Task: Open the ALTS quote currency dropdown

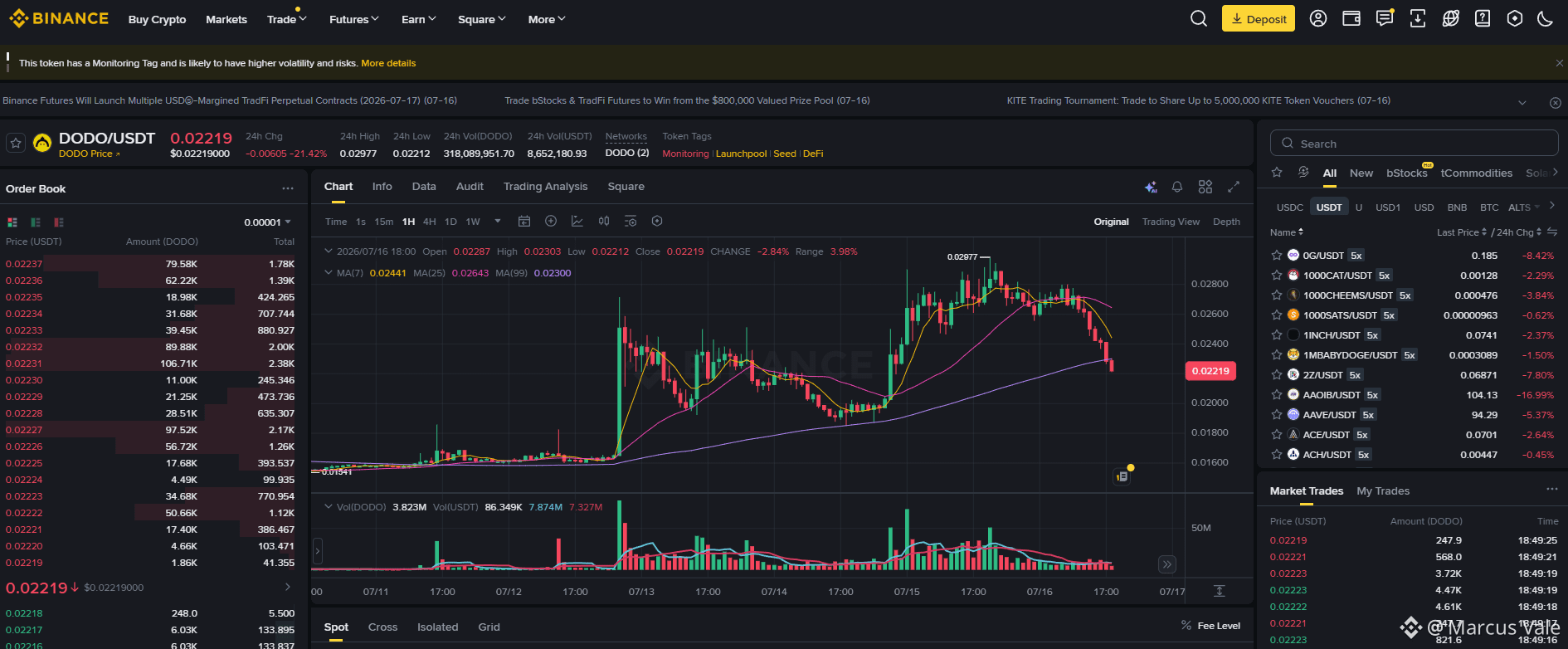Action: click(1523, 207)
